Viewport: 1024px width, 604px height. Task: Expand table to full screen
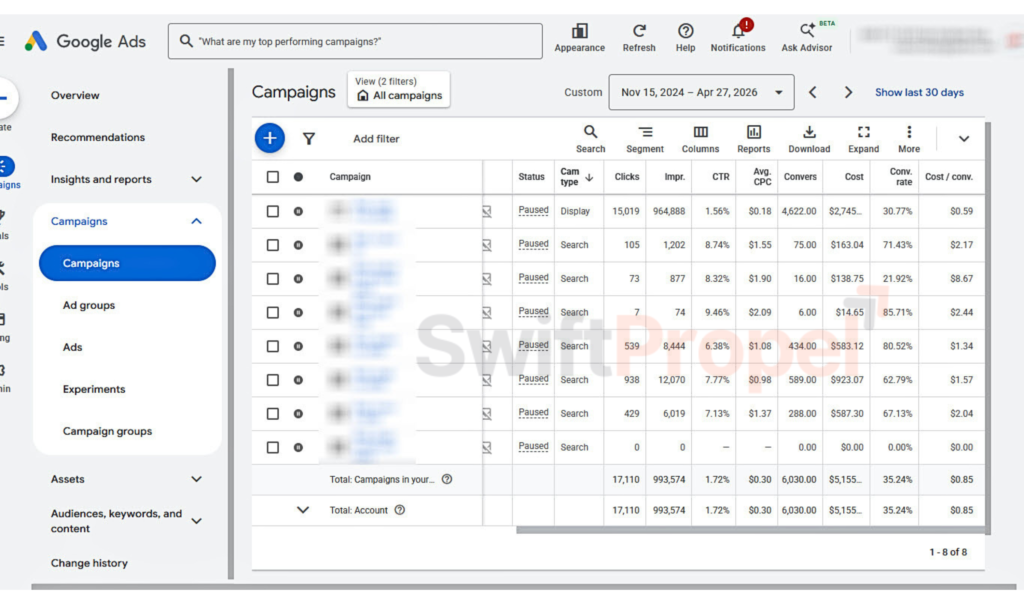(x=863, y=139)
